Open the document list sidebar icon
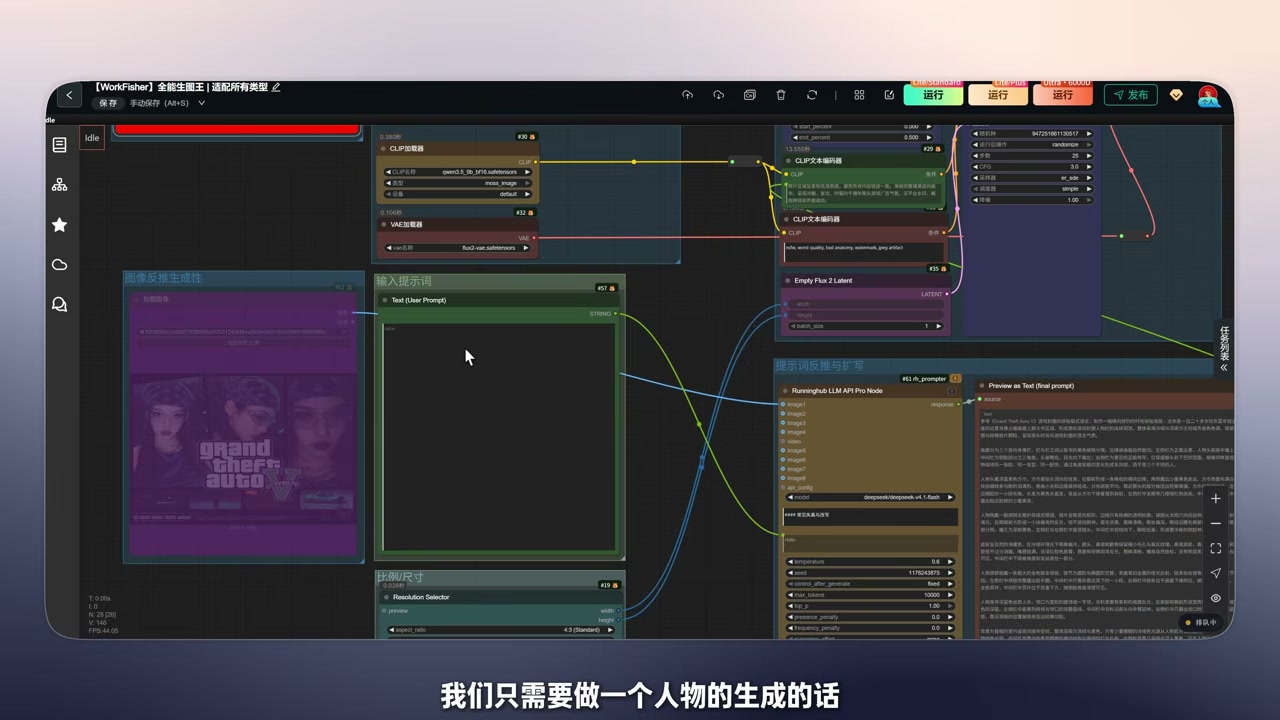This screenshot has height=720, width=1280. (x=60, y=145)
